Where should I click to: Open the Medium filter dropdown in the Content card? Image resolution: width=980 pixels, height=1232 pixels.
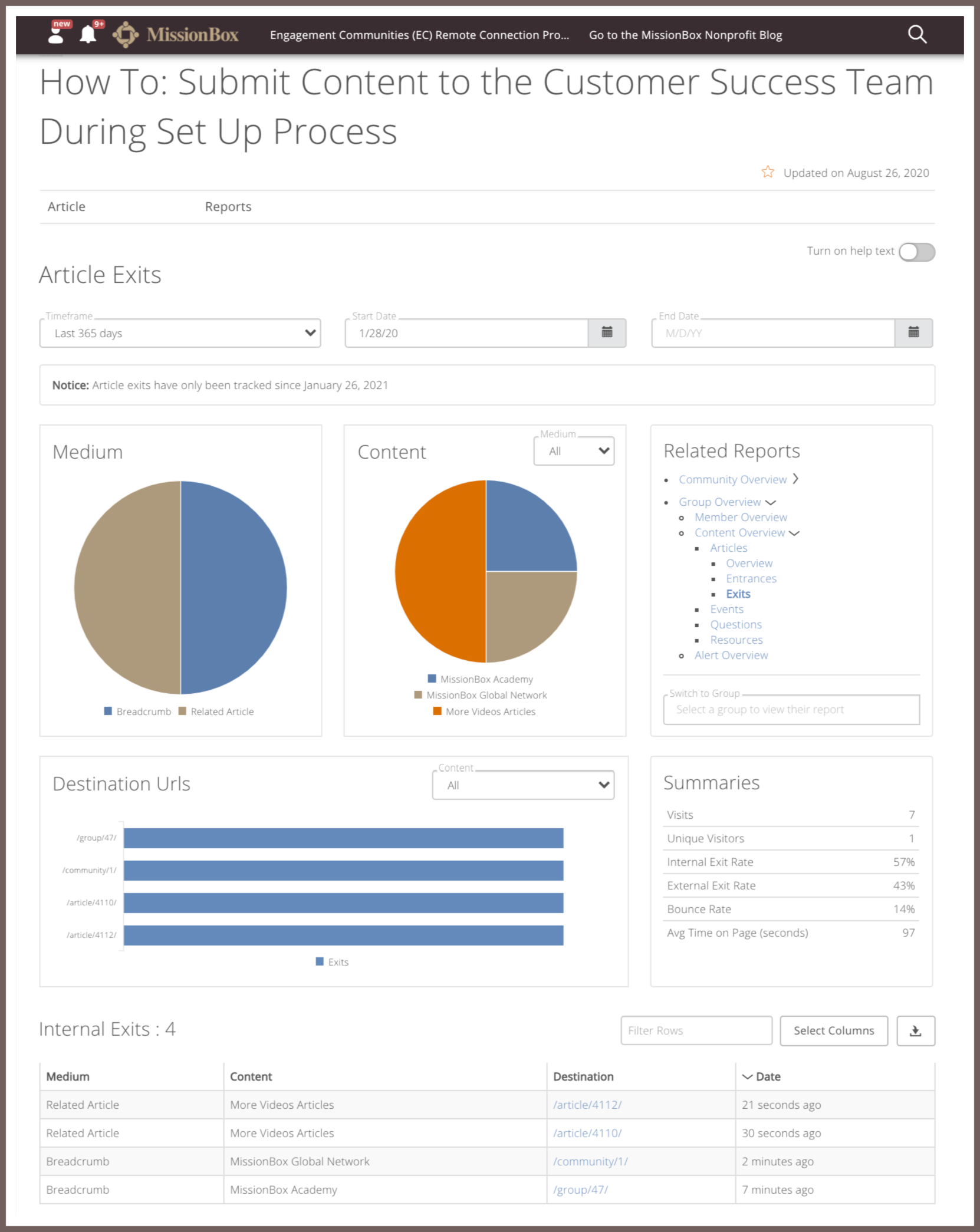(x=574, y=451)
